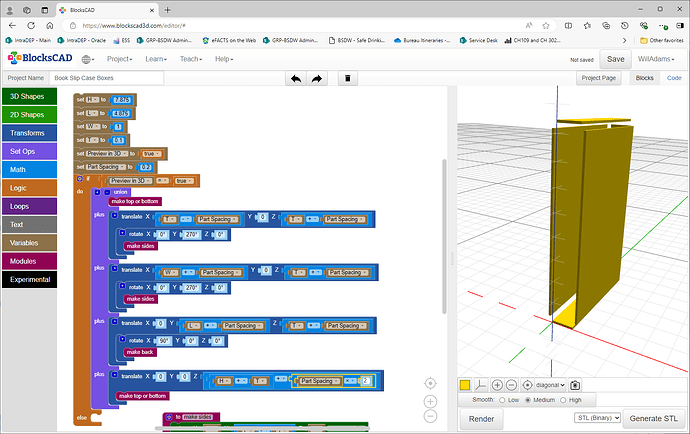Click the Redo arrow button
This screenshot has height=434, width=690.
coord(317,78)
